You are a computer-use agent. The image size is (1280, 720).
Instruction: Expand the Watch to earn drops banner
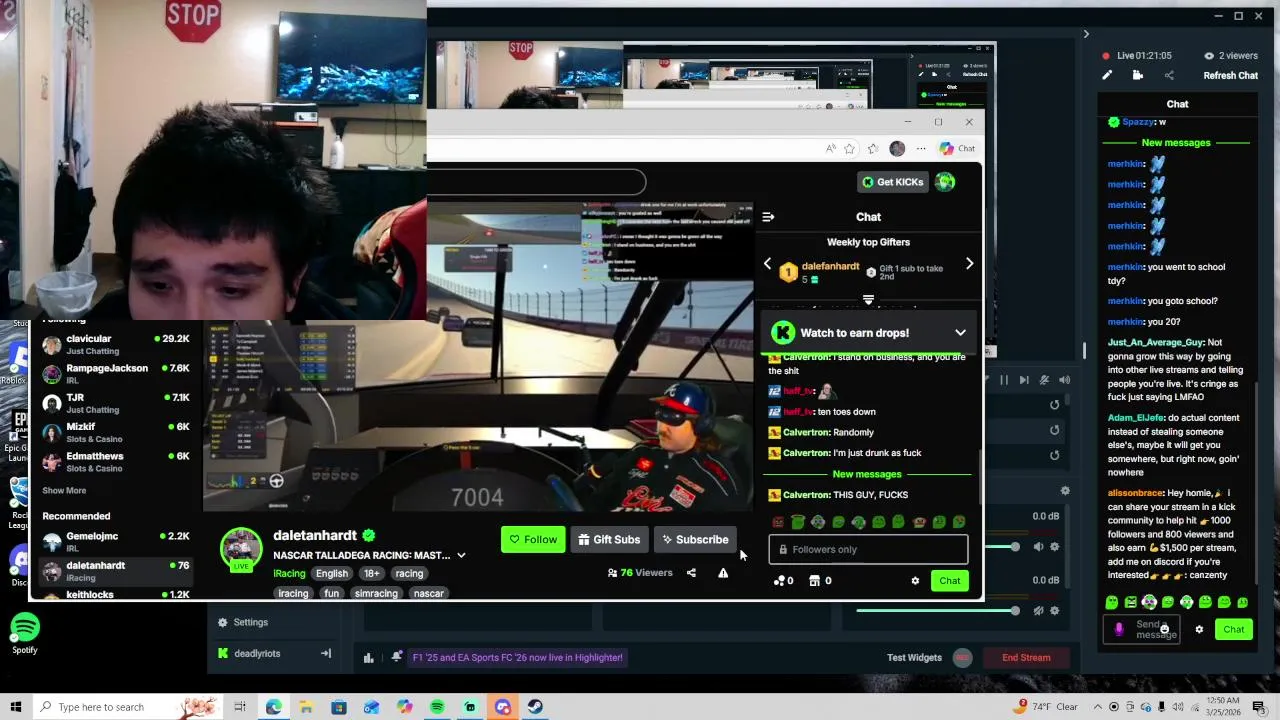pyautogui.click(x=960, y=333)
